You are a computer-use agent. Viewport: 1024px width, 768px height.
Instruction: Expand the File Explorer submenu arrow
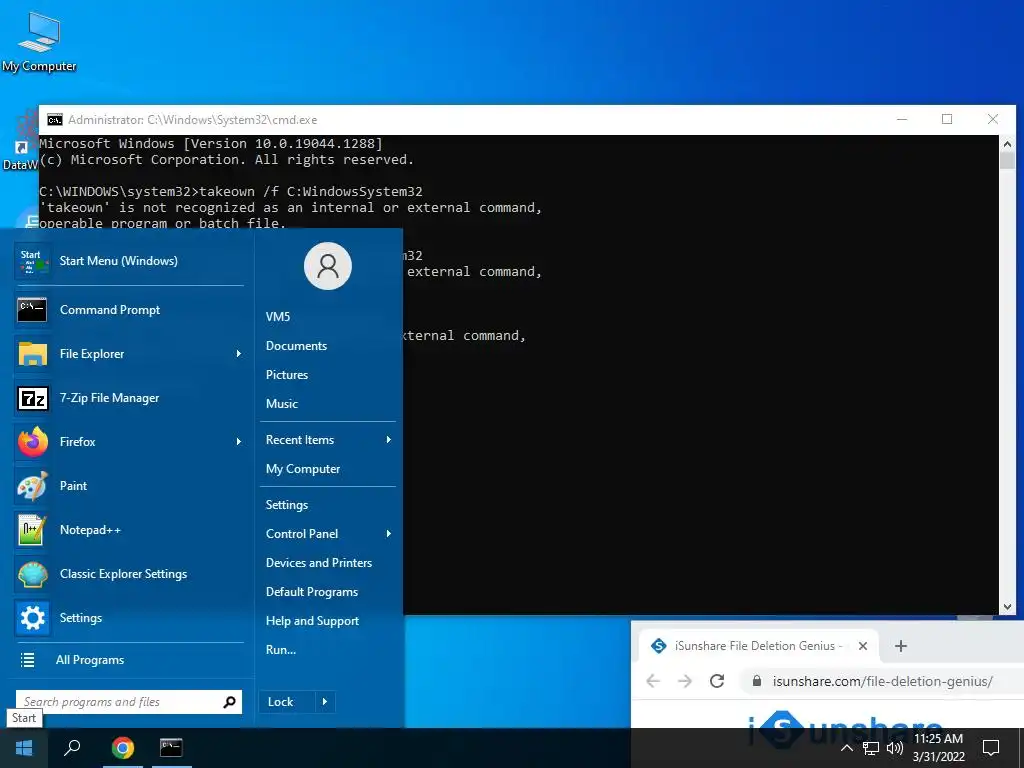(238, 353)
